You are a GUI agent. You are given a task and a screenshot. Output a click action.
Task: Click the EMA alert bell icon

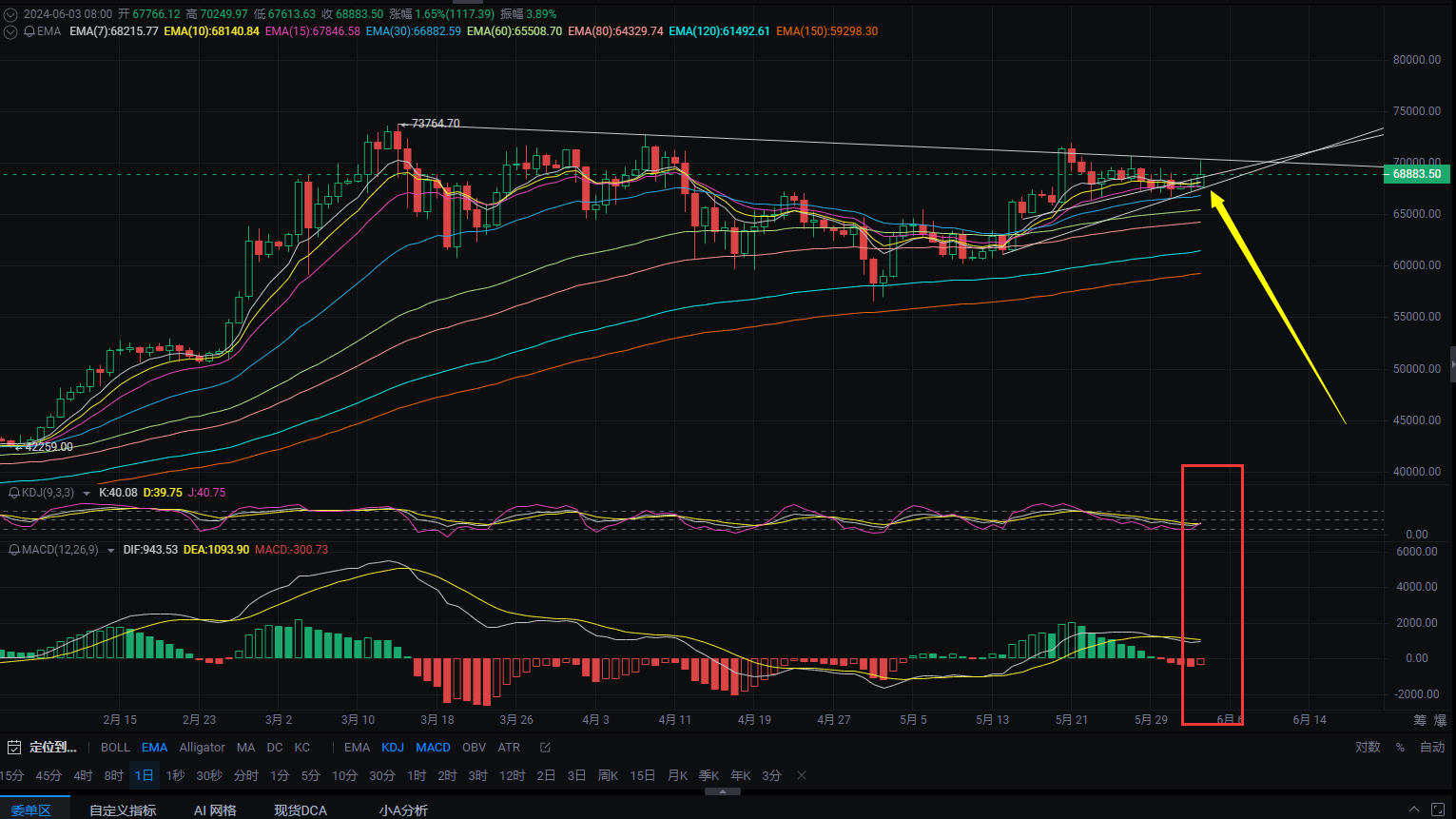click(x=29, y=31)
